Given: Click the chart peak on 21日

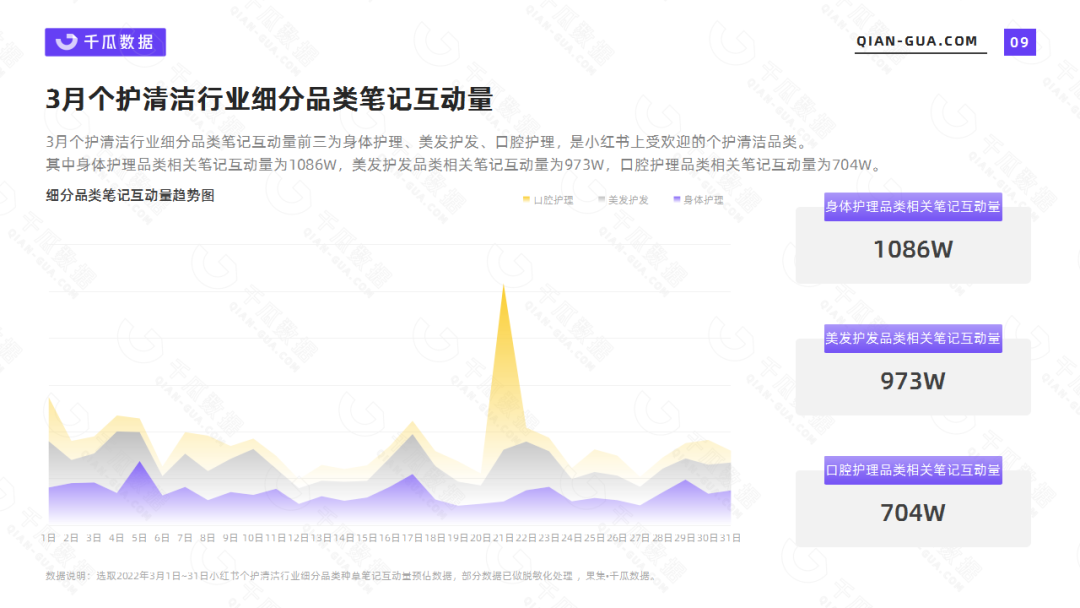Looking at the screenshot, I should pyautogui.click(x=506, y=290).
